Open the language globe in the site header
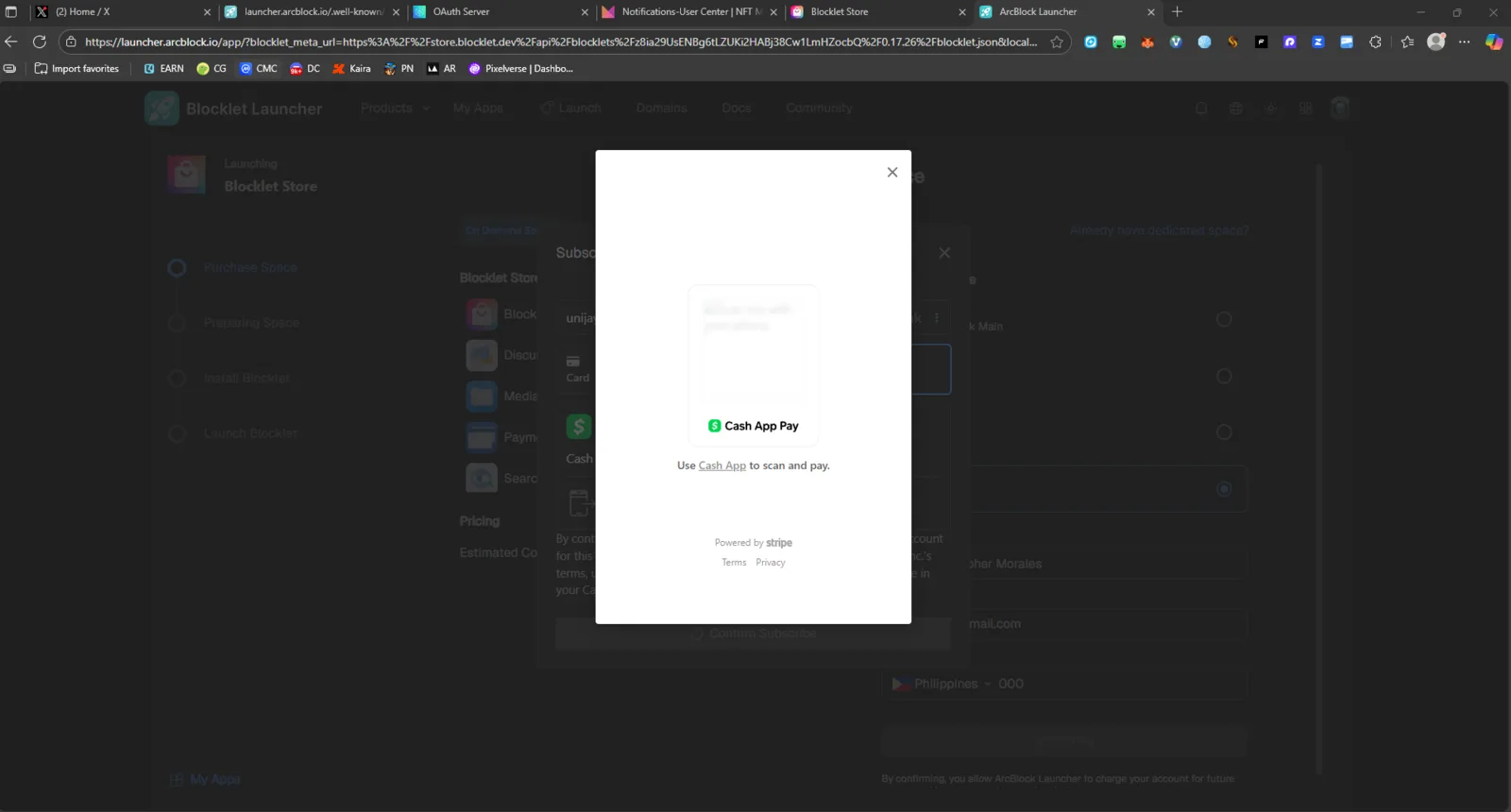 point(1236,109)
